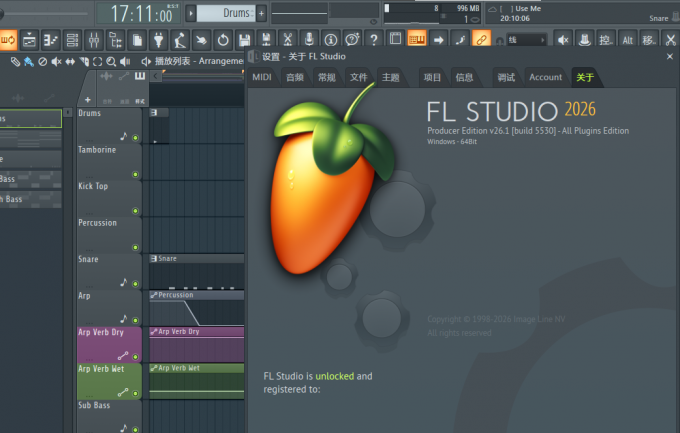Click the playlist horizontal scrollbar
This screenshot has width=680, height=433.
pos(203,77)
